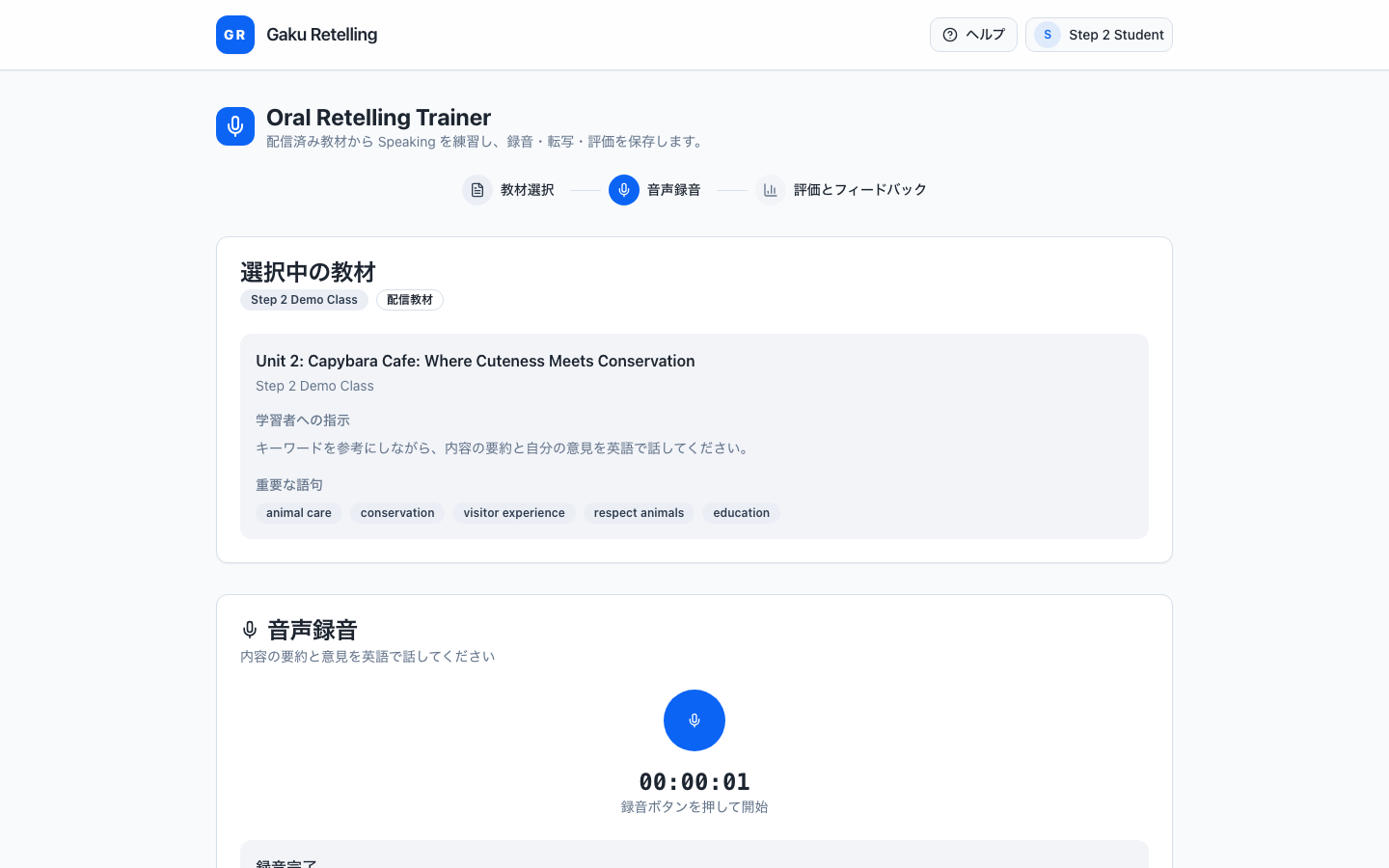Click the S avatar circle
The height and width of the screenshot is (868, 1389).
(1048, 35)
